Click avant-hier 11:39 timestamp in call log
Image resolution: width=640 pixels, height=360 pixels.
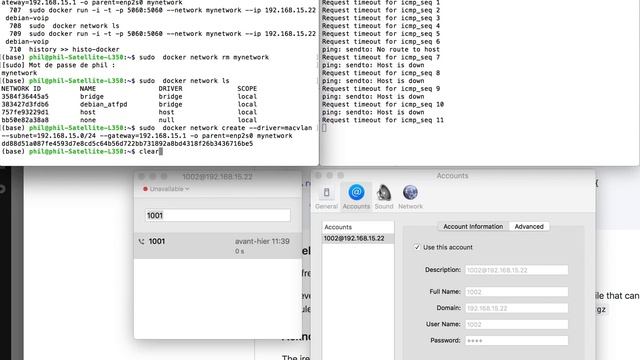pyautogui.click(x=262, y=241)
